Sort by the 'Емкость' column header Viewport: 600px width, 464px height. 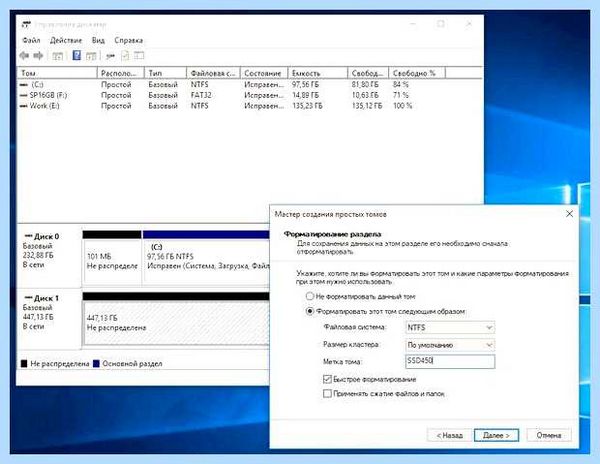click(318, 73)
